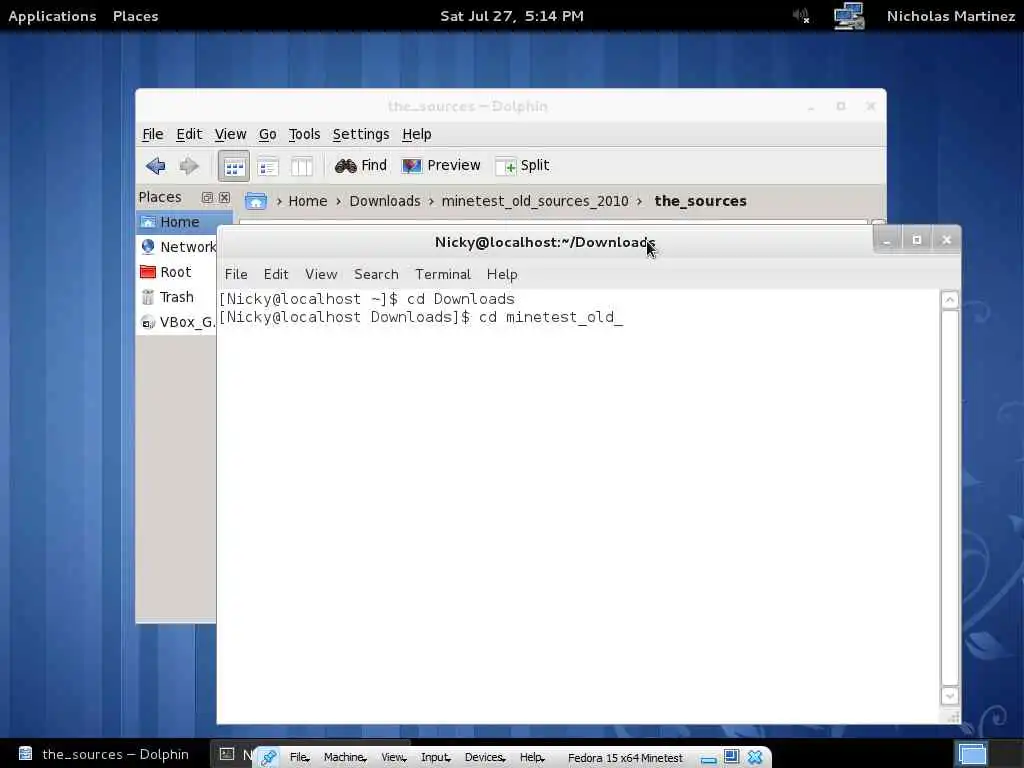The image size is (1024, 768).
Task: Click the clock showing Sat Jul 27
Action: (512, 16)
